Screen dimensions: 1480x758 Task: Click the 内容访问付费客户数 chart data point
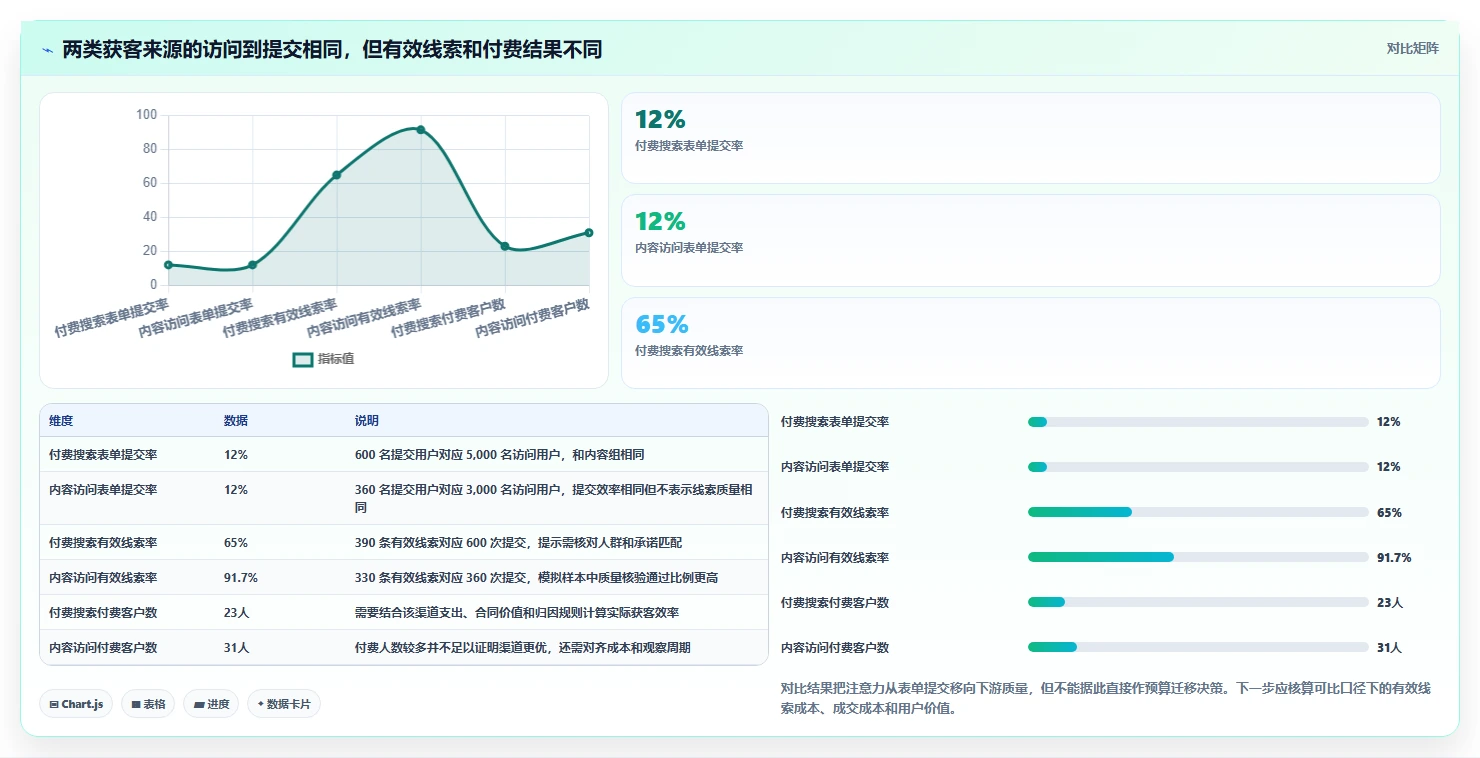[589, 232]
